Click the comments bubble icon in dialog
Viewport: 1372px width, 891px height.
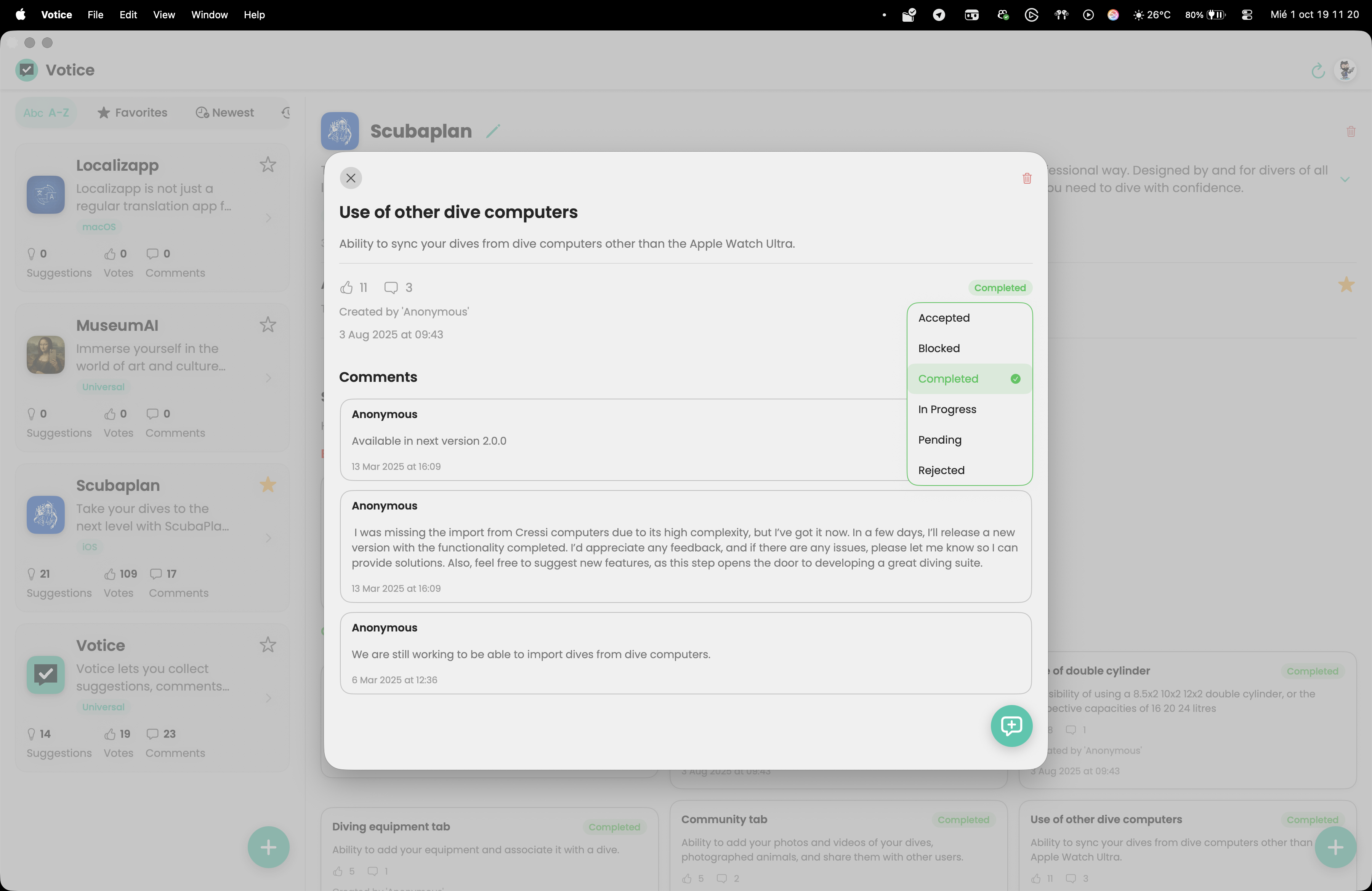coord(391,288)
